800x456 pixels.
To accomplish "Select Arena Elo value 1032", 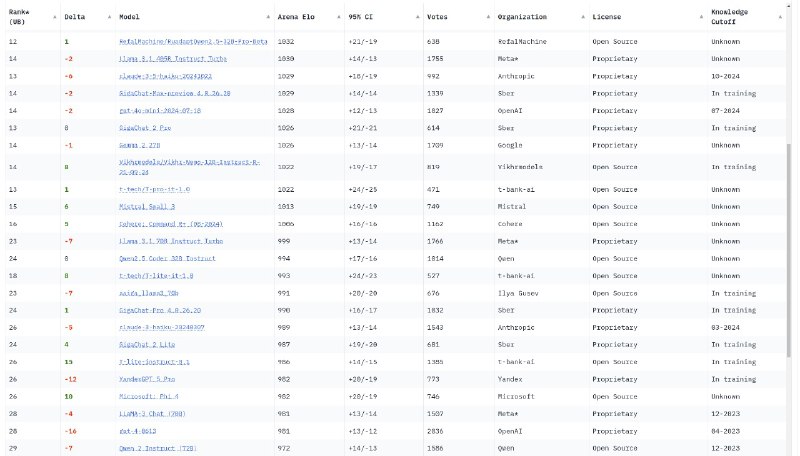I will (x=286, y=41).
